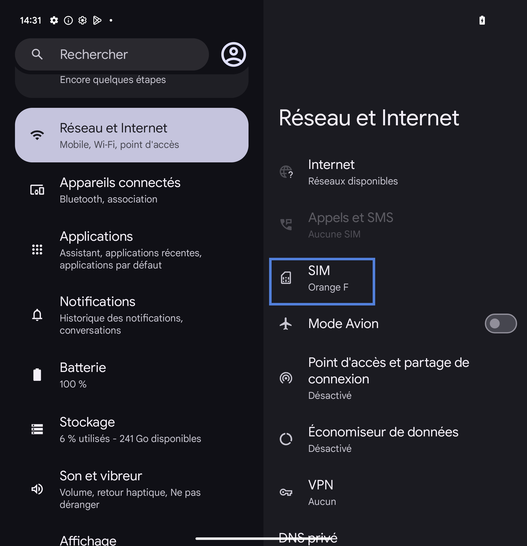This screenshot has height=546, width=527.
Task: Toggle the Mode Avion switch
Action: tap(501, 323)
